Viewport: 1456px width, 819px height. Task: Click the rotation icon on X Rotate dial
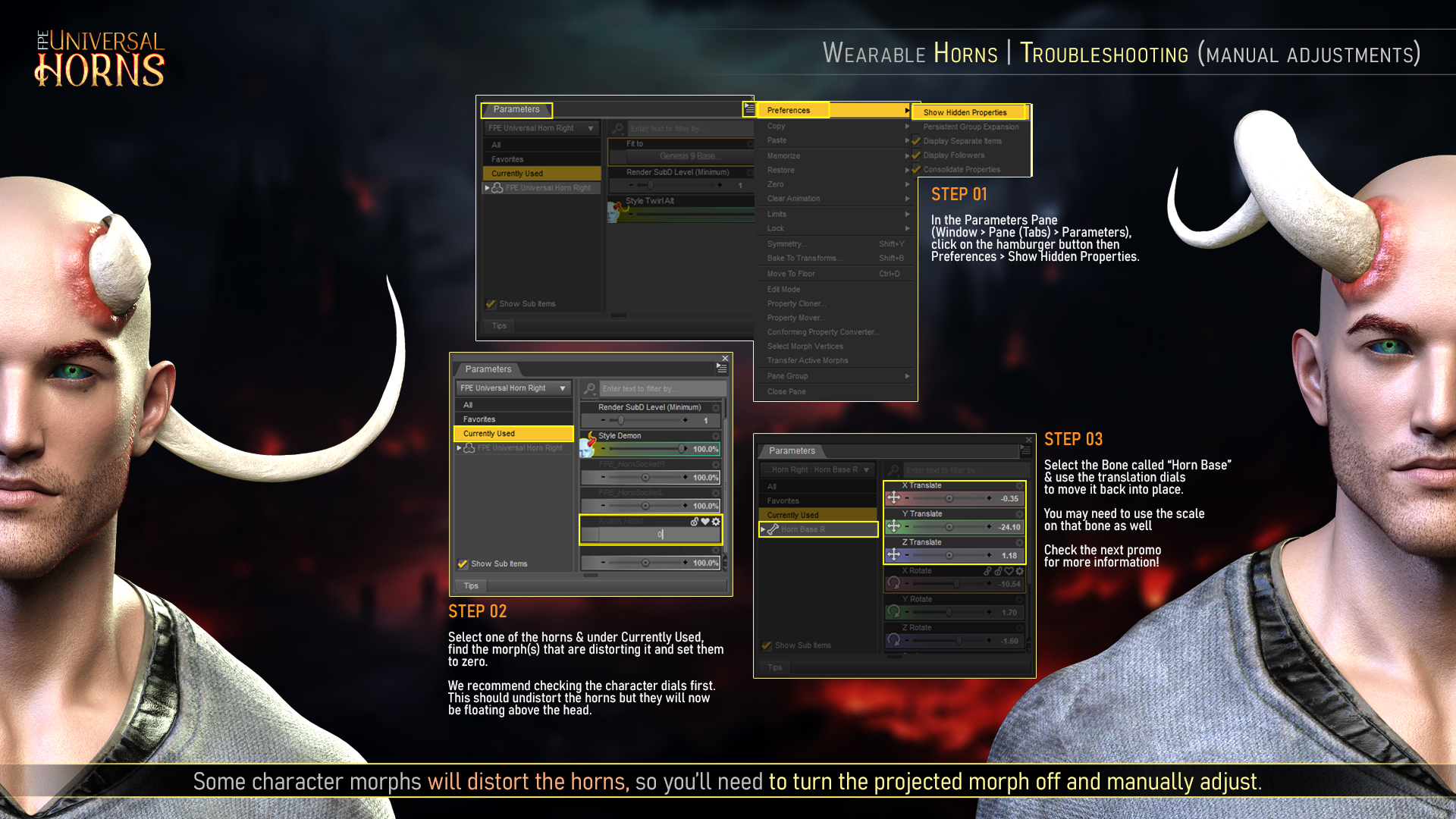point(893,582)
